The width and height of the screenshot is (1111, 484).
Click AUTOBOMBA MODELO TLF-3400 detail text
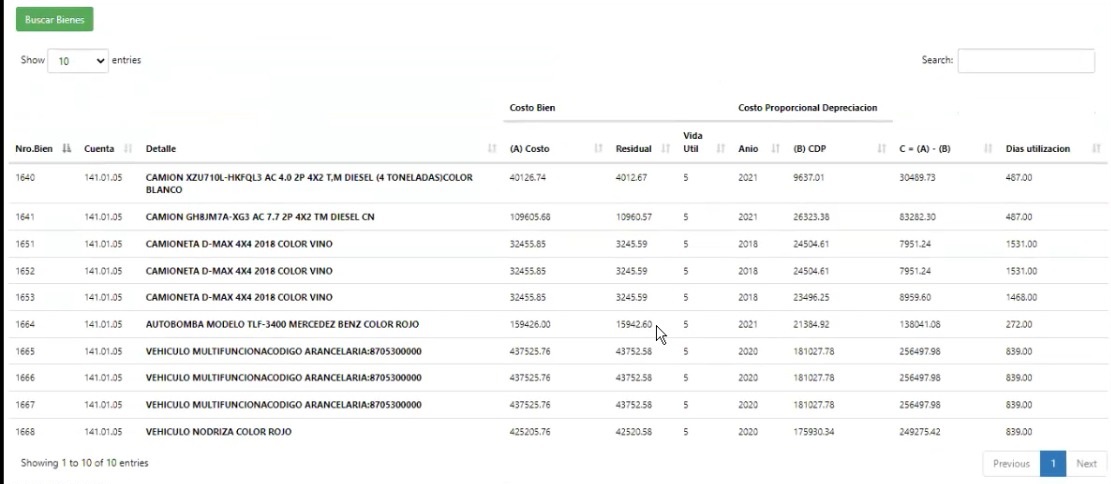[282, 324]
